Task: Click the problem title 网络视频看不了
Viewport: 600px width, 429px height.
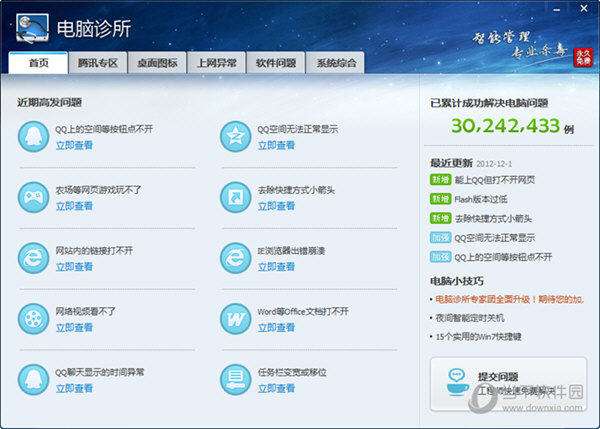Action: click(x=85, y=312)
